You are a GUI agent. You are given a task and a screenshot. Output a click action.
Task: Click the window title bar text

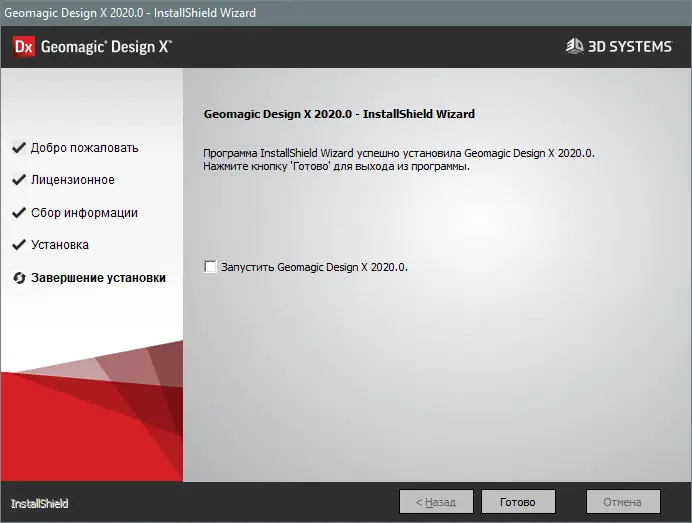tap(130, 12)
